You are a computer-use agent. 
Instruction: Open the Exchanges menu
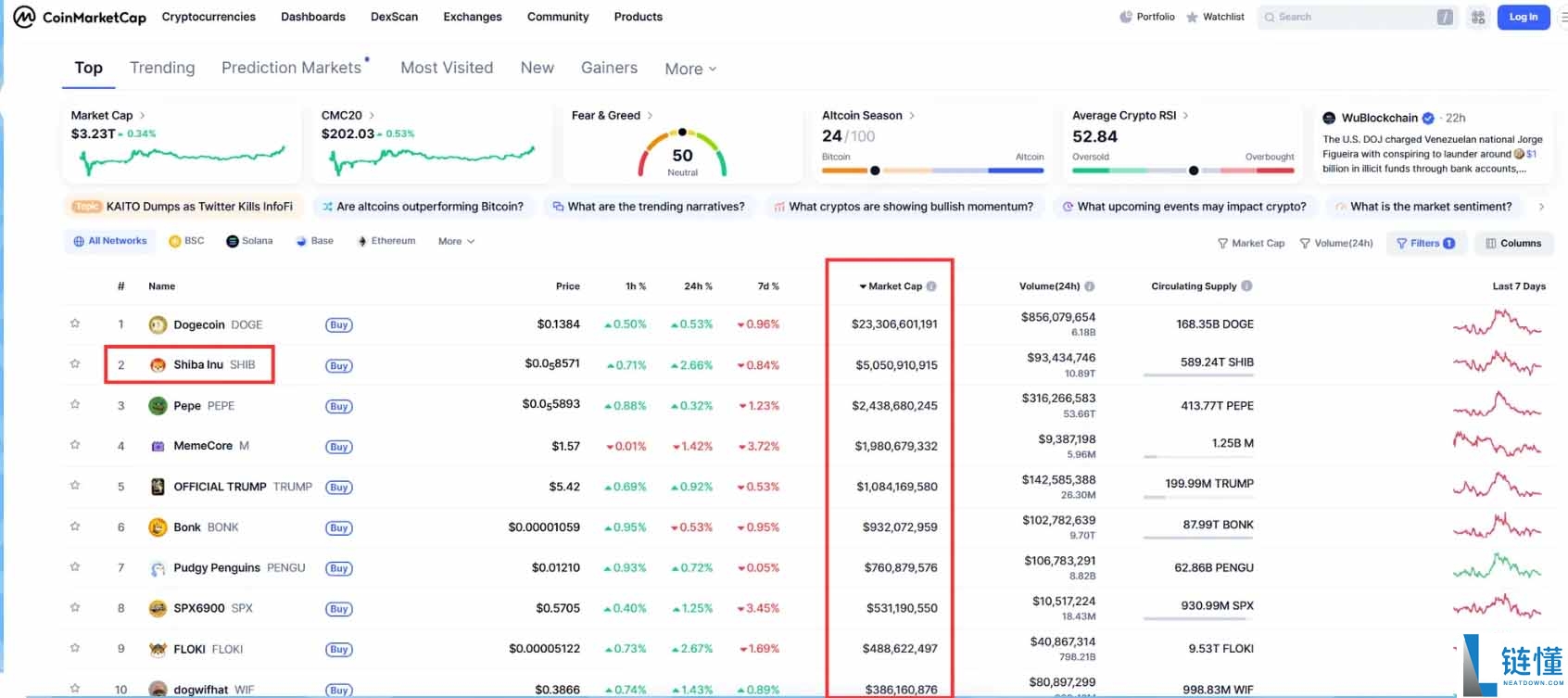pyautogui.click(x=473, y=17)
